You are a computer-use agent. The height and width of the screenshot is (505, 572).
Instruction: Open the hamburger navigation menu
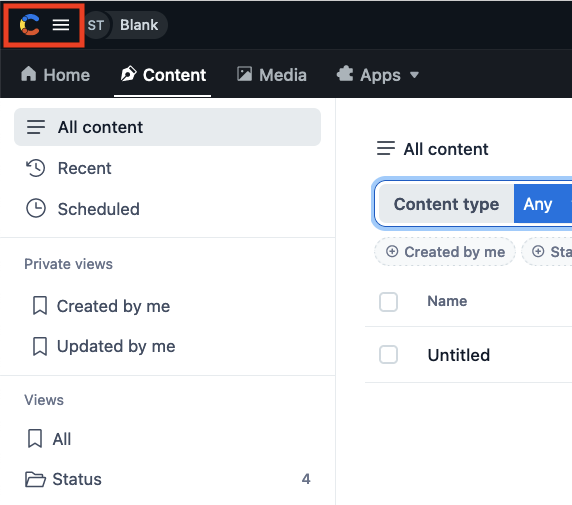click(61, 25)
